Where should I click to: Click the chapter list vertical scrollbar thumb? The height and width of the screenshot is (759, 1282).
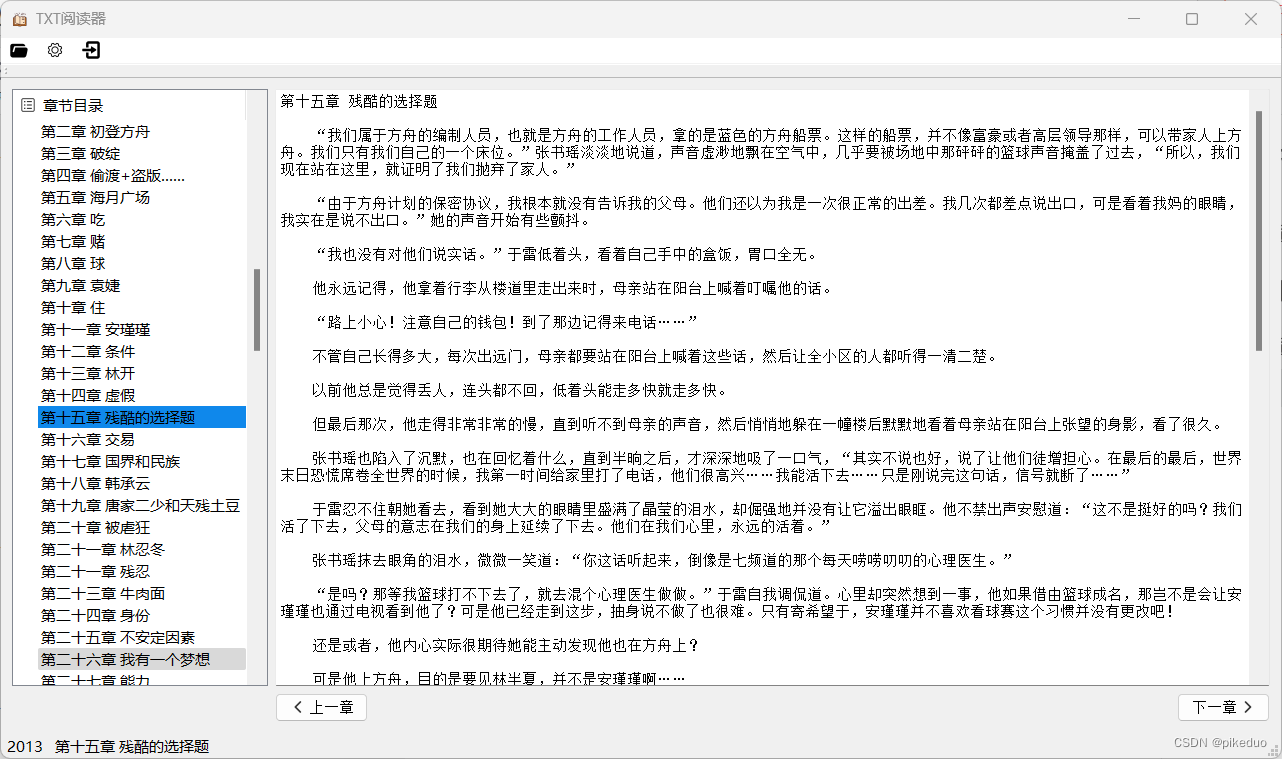pyautogui.click(x=256, y=310)
